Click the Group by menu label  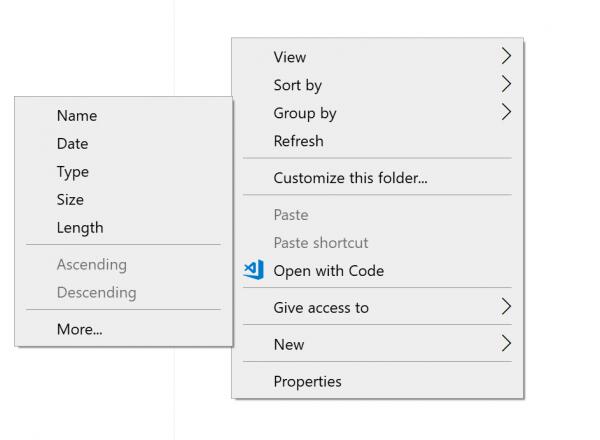(304, 113)
